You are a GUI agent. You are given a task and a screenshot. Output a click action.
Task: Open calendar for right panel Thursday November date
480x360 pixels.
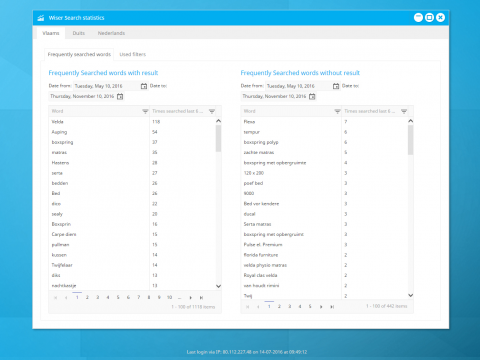(x=312, y=96)
